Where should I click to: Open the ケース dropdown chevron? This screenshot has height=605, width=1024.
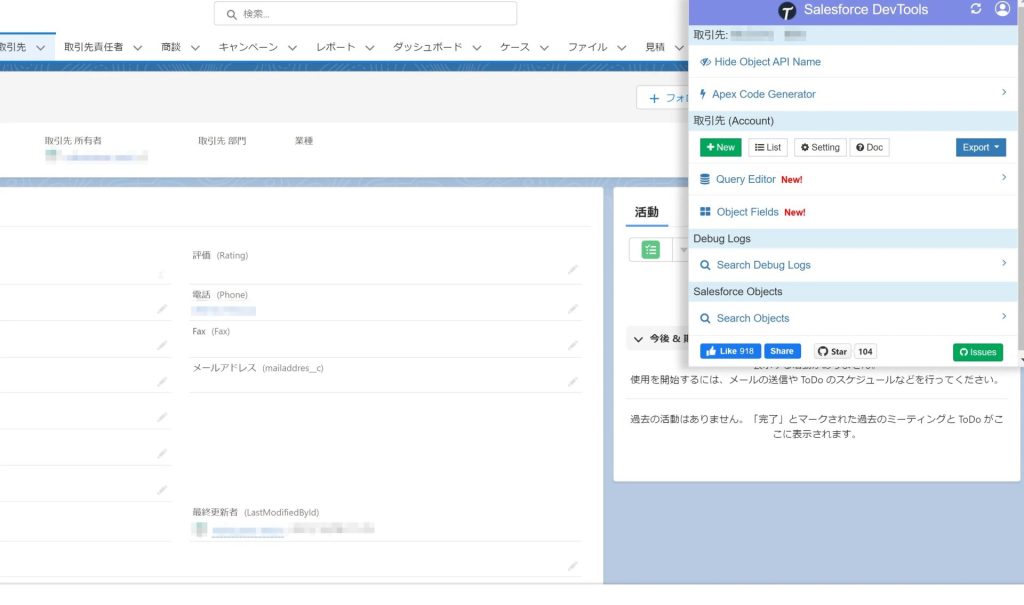click(x=544, y=48)
